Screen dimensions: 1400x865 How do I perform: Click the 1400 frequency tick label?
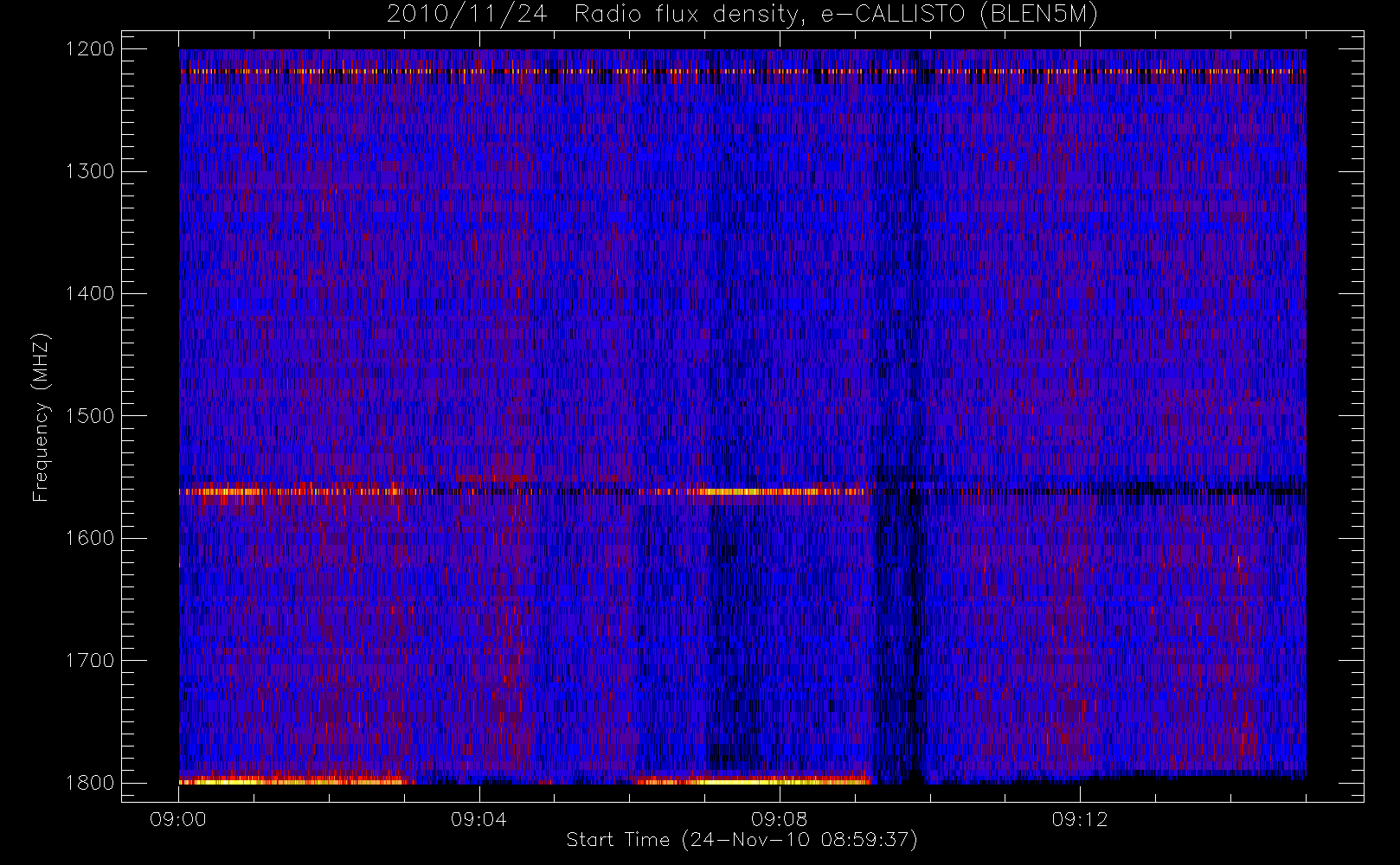click(90, 294)
